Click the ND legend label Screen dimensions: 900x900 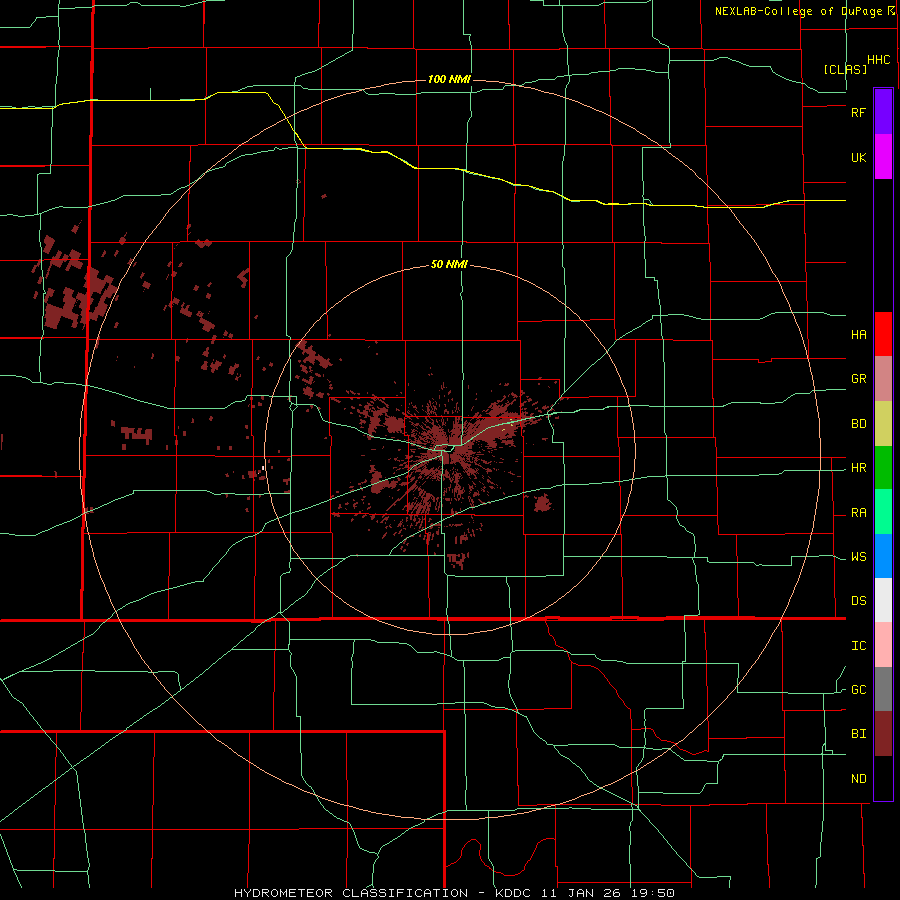click(x=858, y=779)
